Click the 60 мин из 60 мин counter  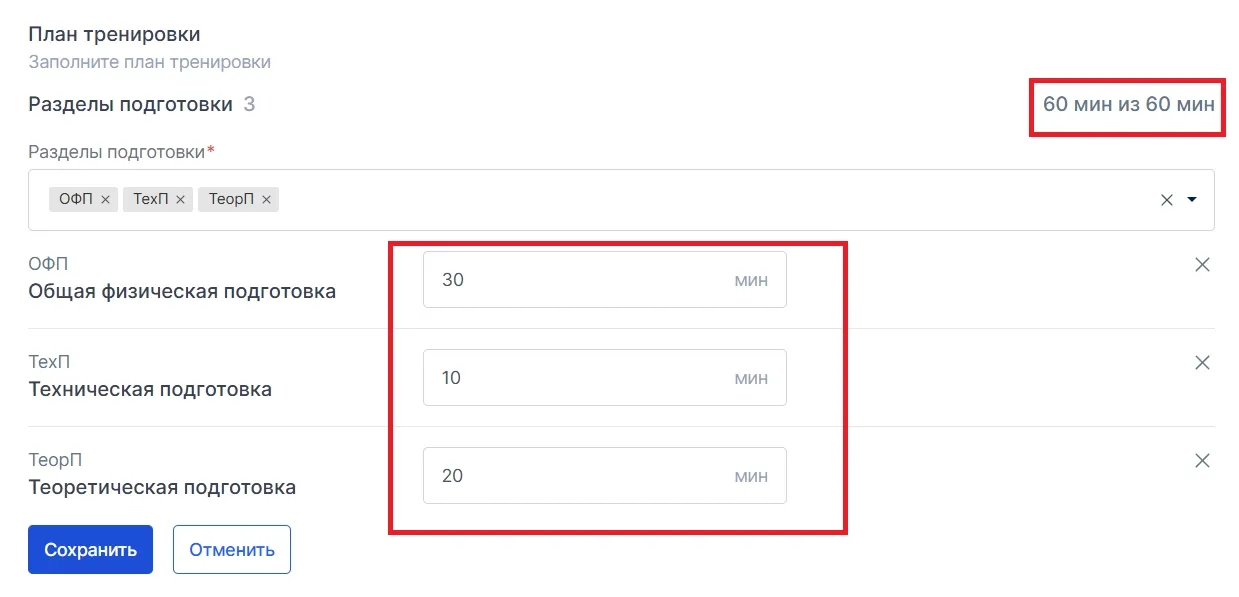point(1129,104)
